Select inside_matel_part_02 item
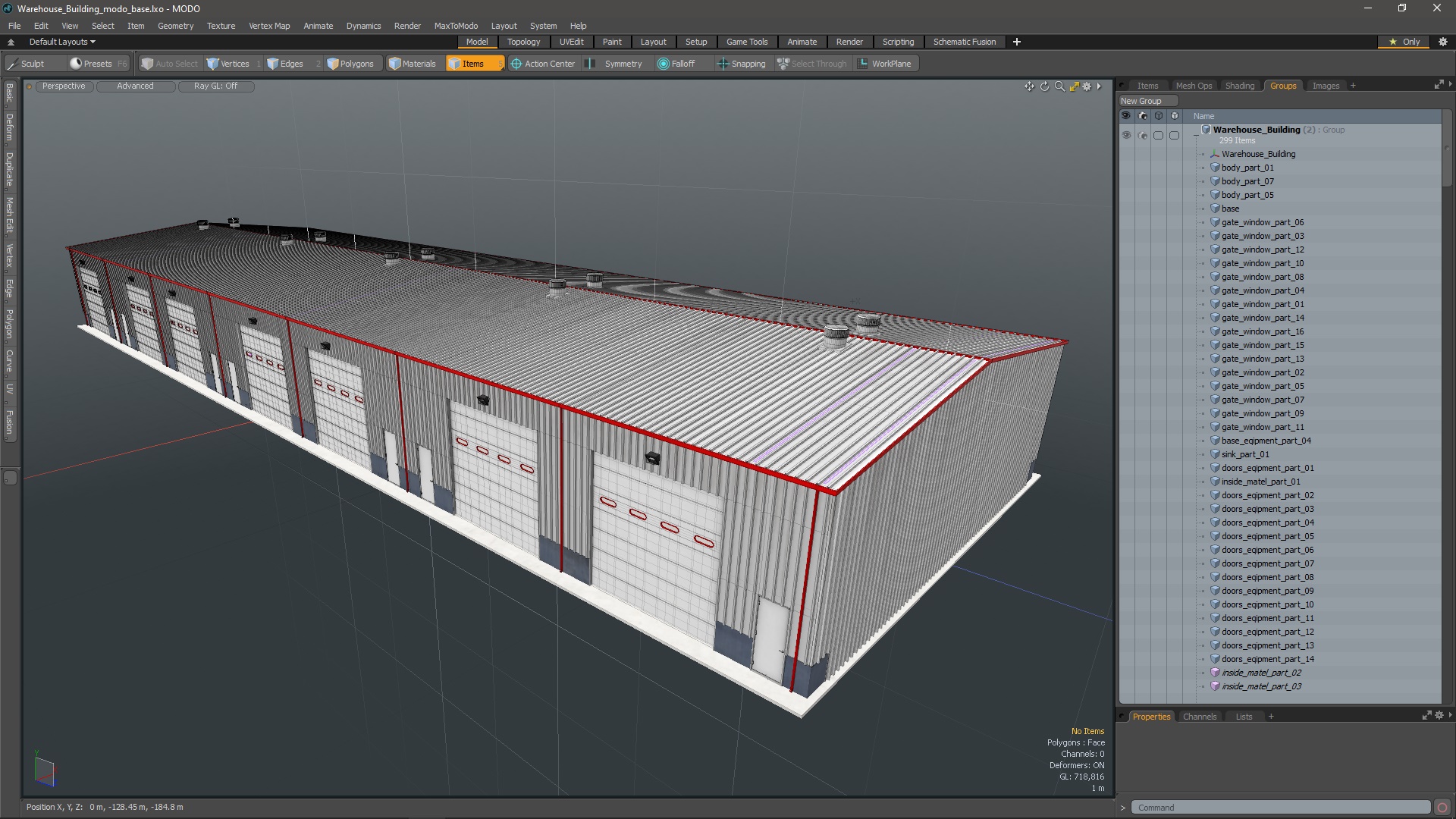Viewport: 1456px width, 819px height. [1261, 673]
